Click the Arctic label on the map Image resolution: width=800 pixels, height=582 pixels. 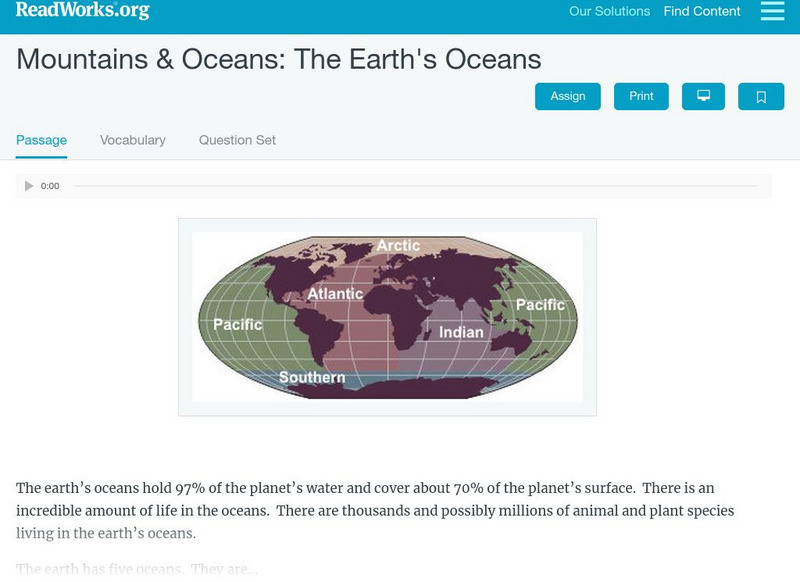(398, 246)
